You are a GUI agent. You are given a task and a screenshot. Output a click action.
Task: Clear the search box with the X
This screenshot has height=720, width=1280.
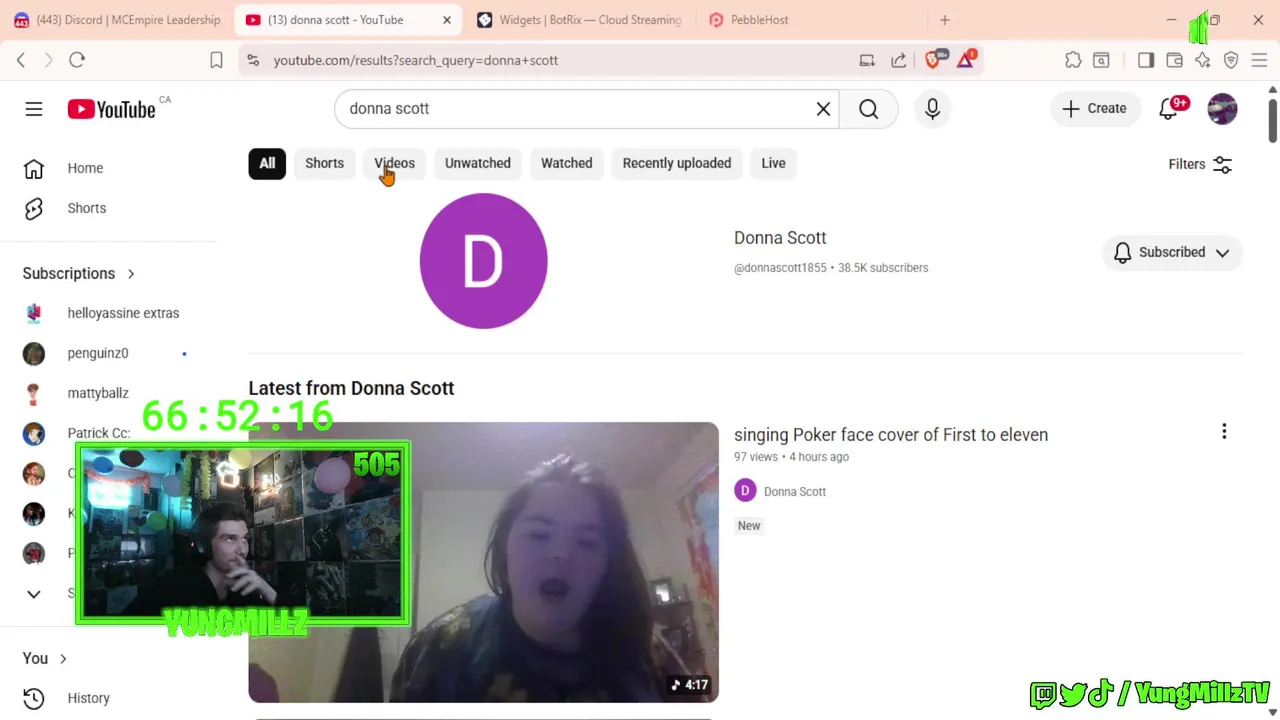[x=823, y=109]
